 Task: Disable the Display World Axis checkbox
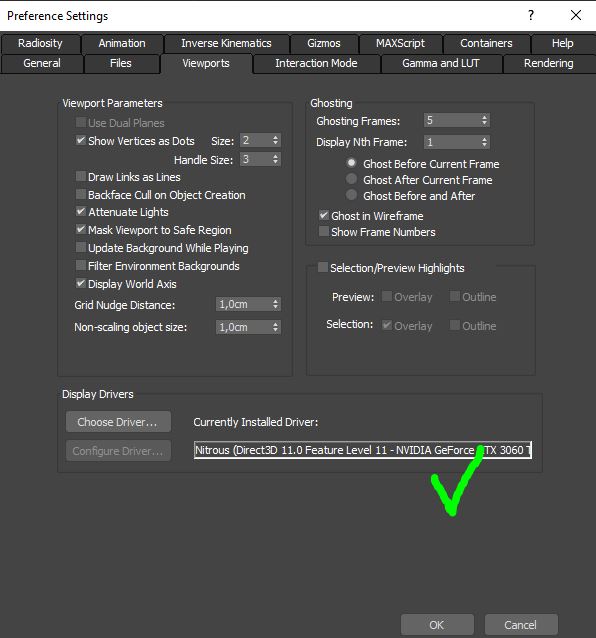81,284
